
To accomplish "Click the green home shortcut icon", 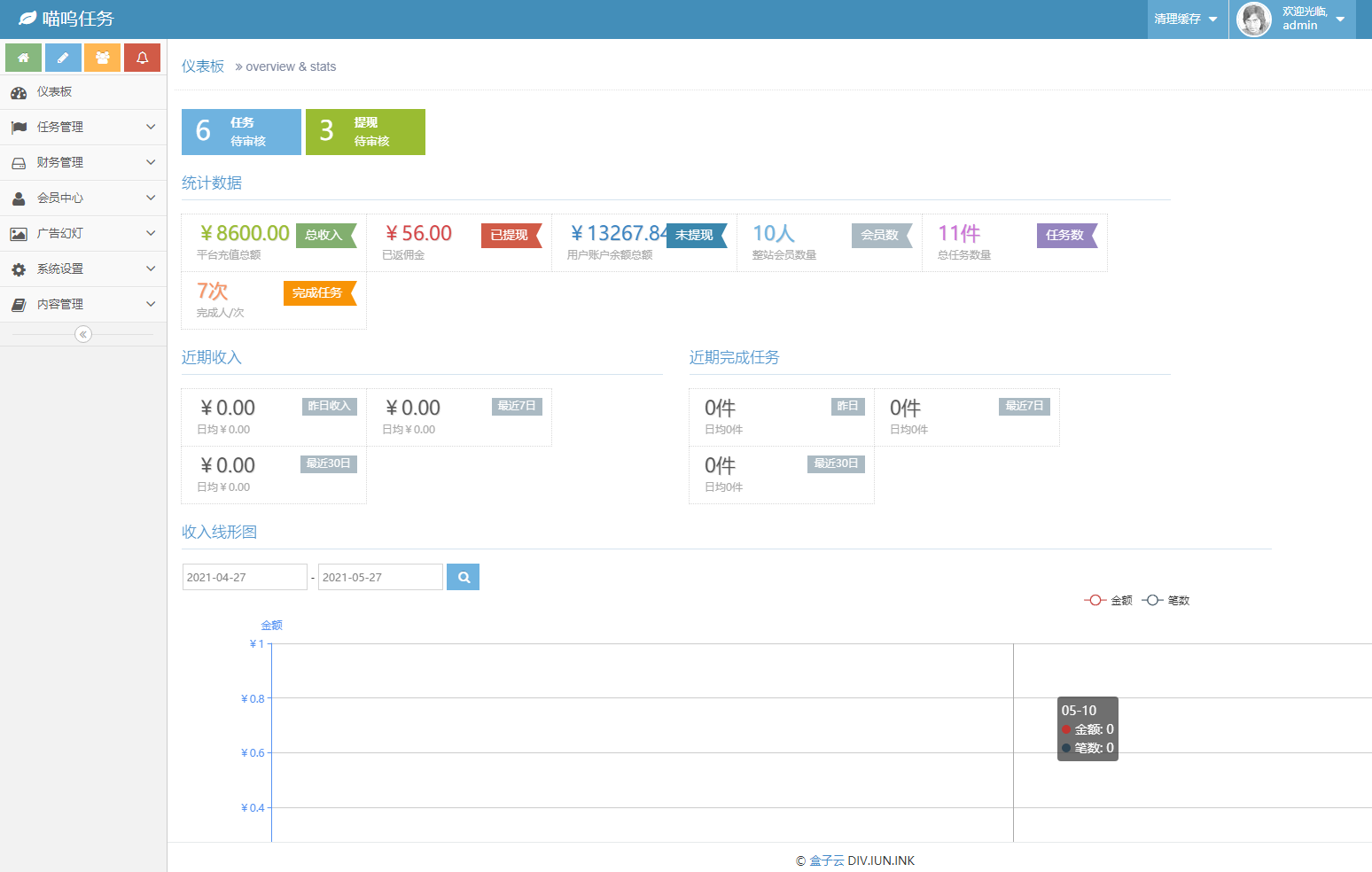I will point(23,58).
